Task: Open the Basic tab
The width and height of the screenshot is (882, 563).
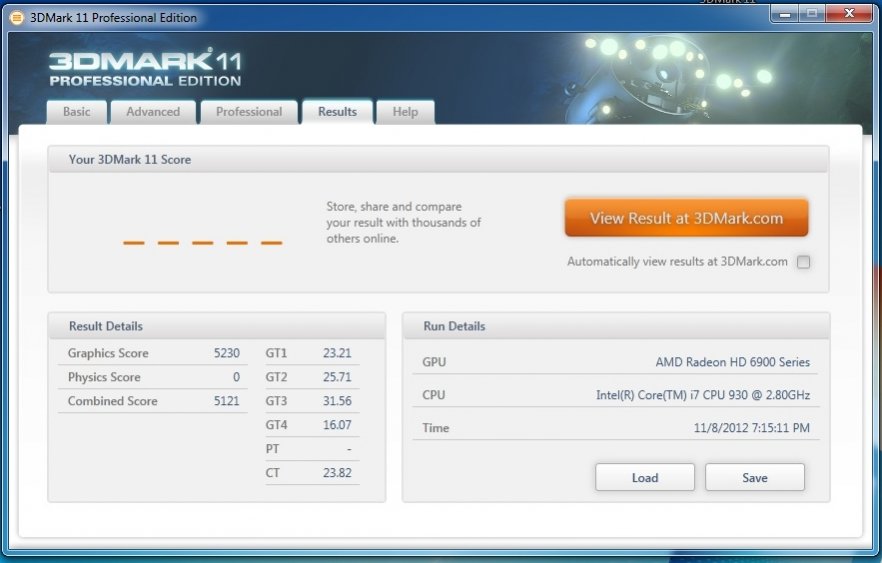Action: [x=76, y=112]
